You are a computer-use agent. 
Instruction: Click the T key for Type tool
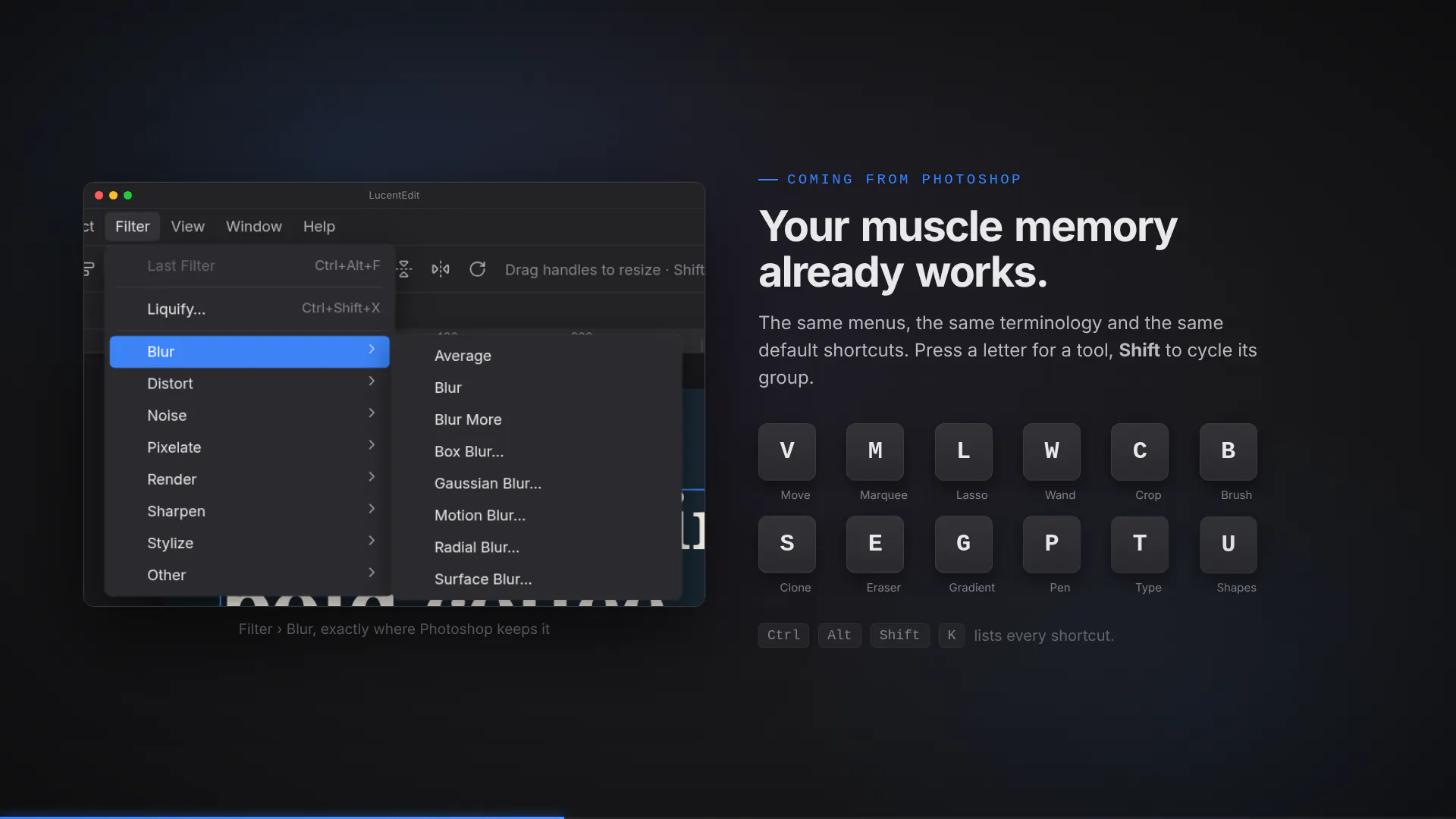pos(1140,544)
